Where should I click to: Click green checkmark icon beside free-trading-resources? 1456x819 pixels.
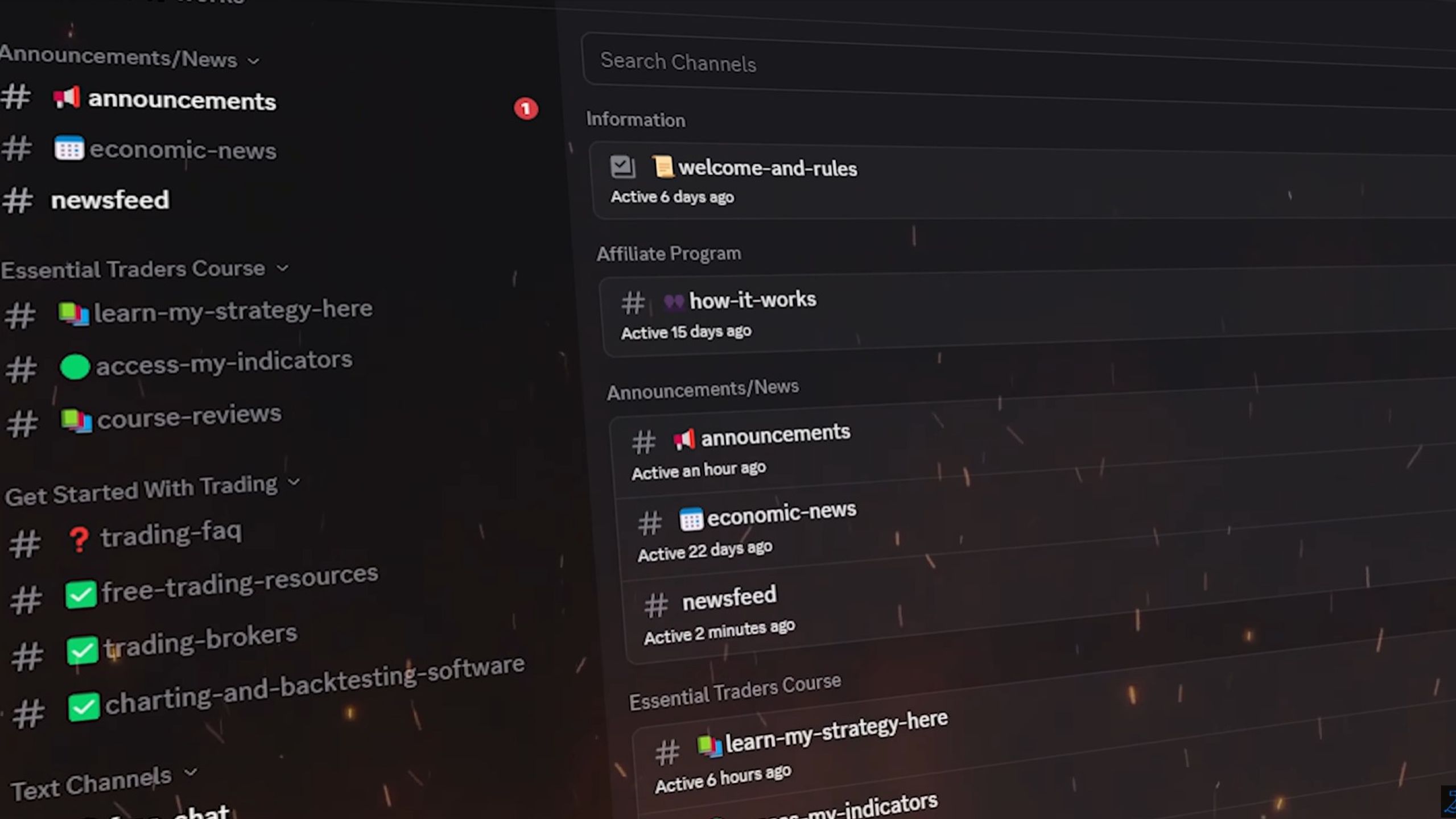click(x=81, y=595)
